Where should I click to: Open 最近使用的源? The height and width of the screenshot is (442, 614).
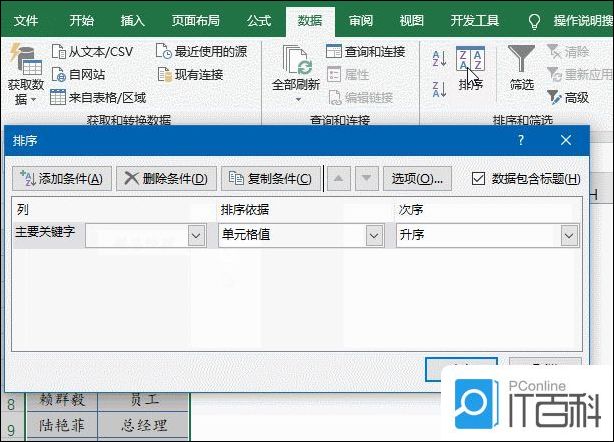pyautogui.click(x=201, y=51)
